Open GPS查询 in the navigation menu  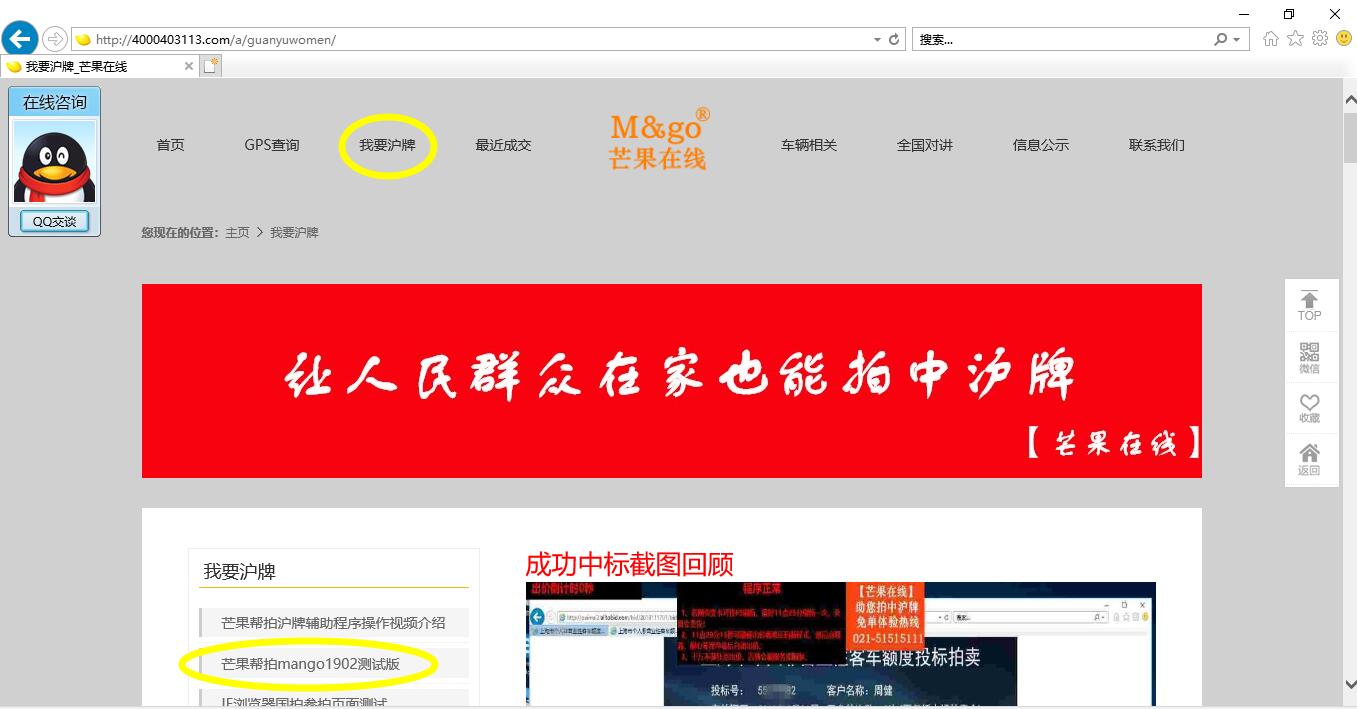[x=272, y=145]
